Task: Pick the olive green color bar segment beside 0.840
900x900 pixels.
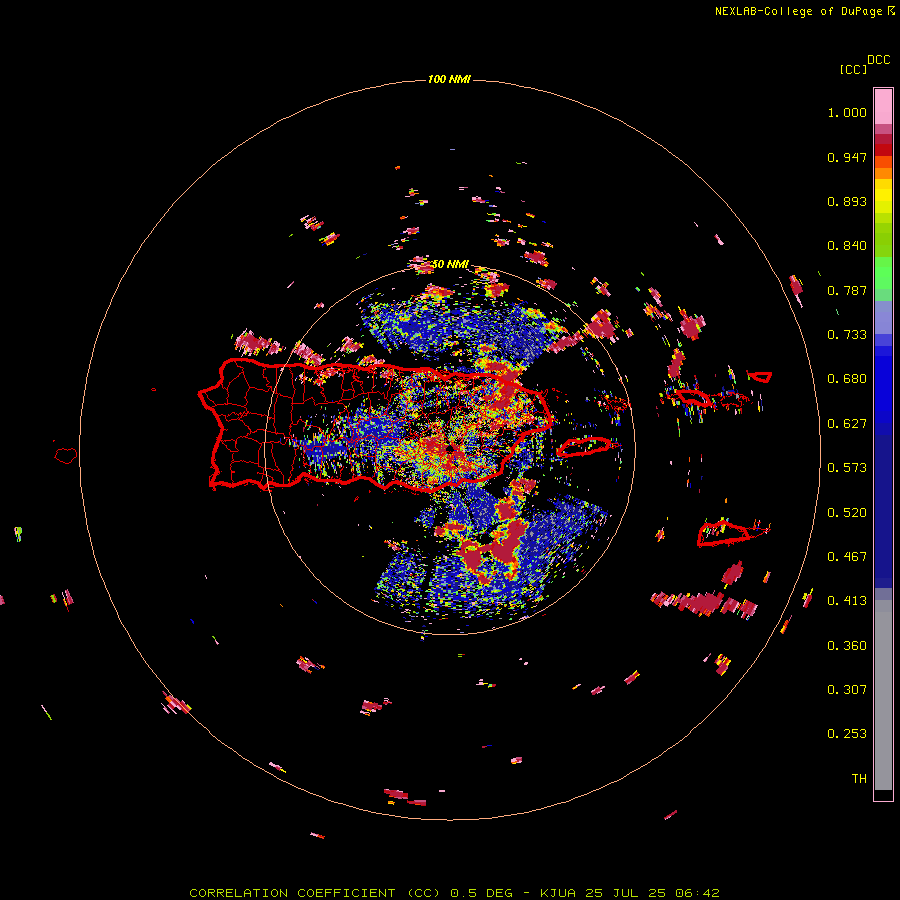Action: click(x=883, y=239)
